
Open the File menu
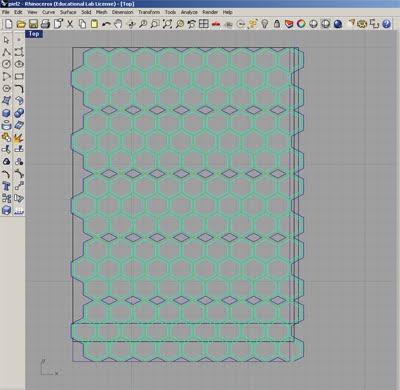[x=6, y=12]
